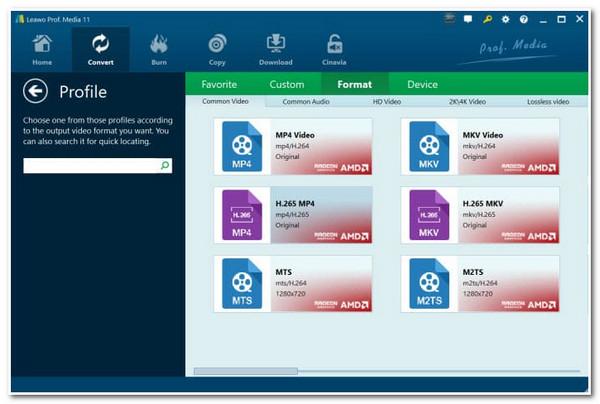Click the Profile panel heading
Viewport: 600px width, 404px height.
[83, 92]
